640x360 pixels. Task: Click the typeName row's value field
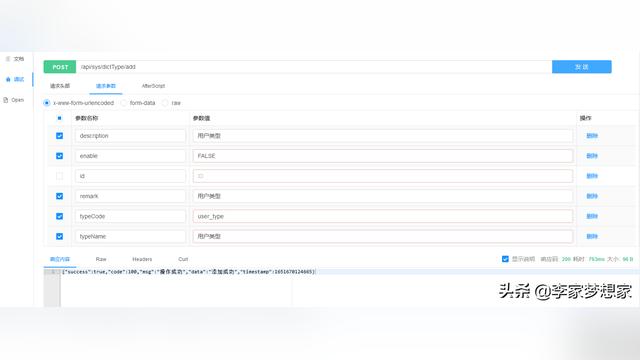coord(383,236)
